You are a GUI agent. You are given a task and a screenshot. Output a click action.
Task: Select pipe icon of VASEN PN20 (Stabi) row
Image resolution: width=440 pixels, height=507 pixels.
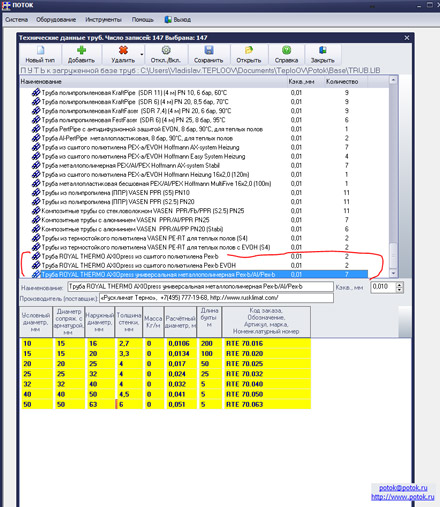click(x=36, y=229)
